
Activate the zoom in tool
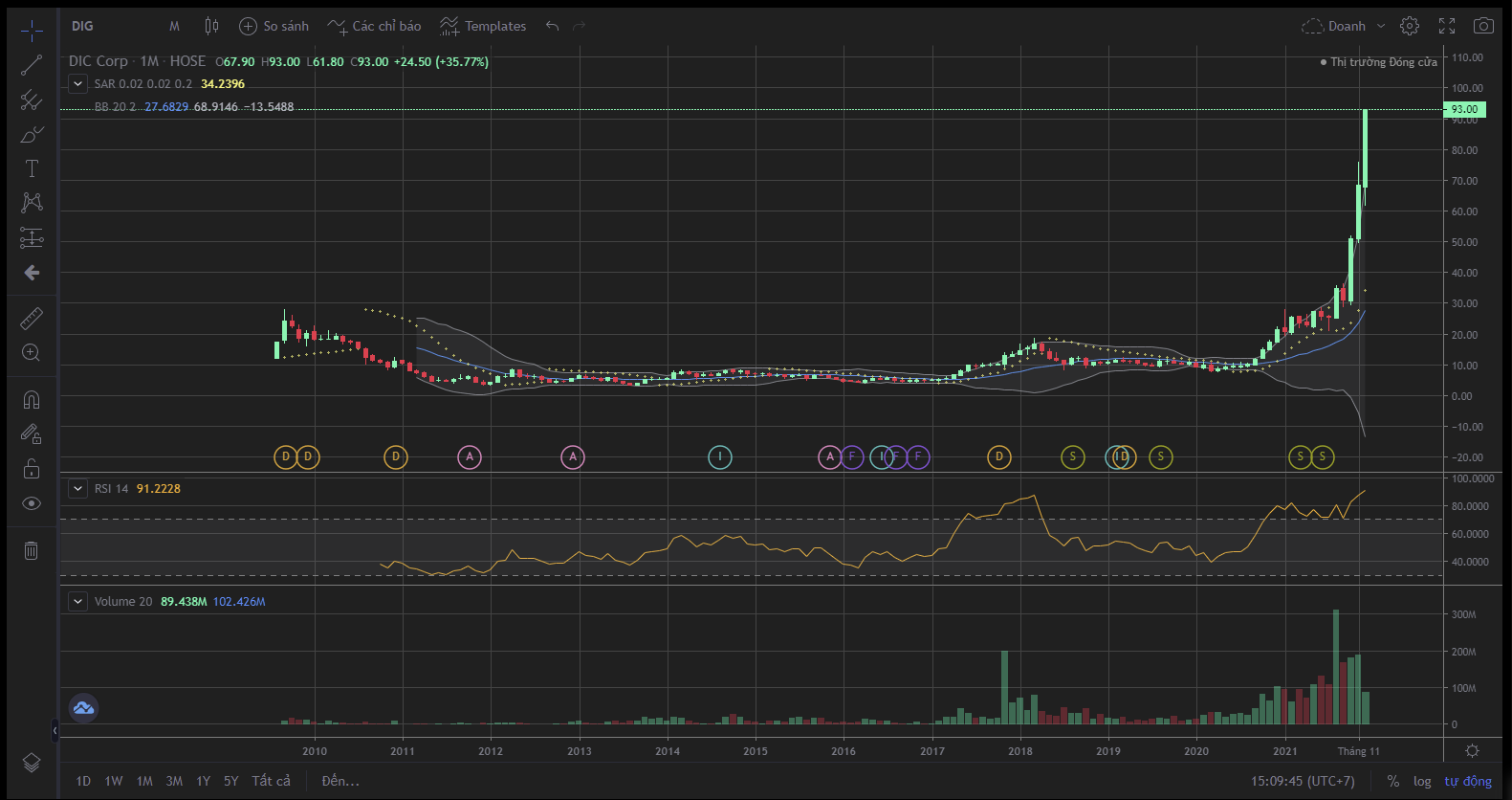click(32, 352)
